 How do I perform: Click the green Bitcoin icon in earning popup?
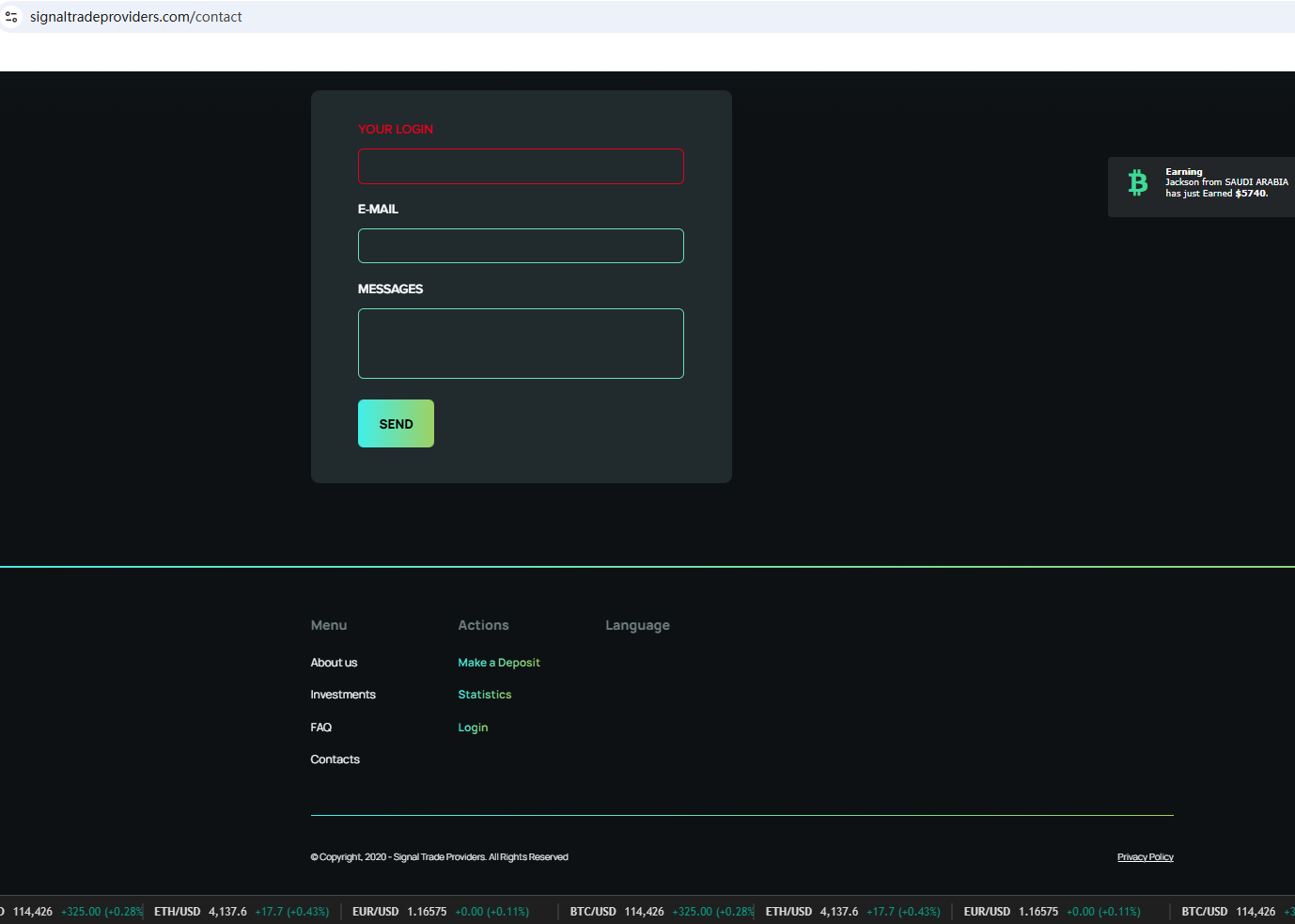1137,182
